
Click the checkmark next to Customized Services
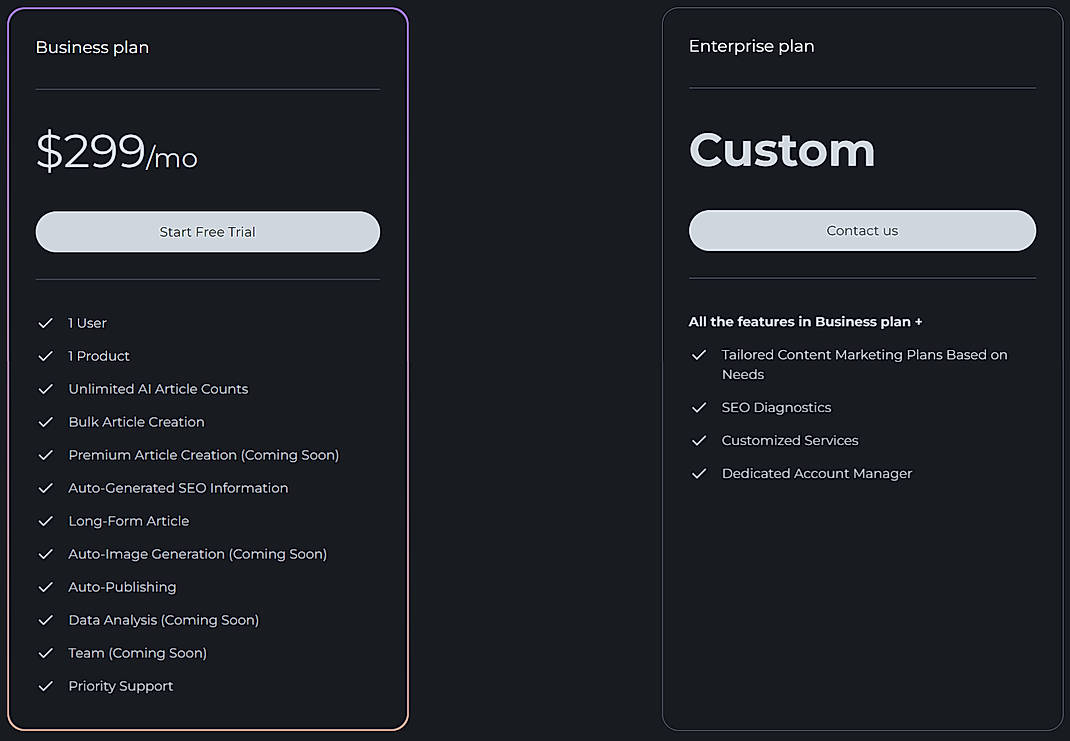click(x=698, y=440)
